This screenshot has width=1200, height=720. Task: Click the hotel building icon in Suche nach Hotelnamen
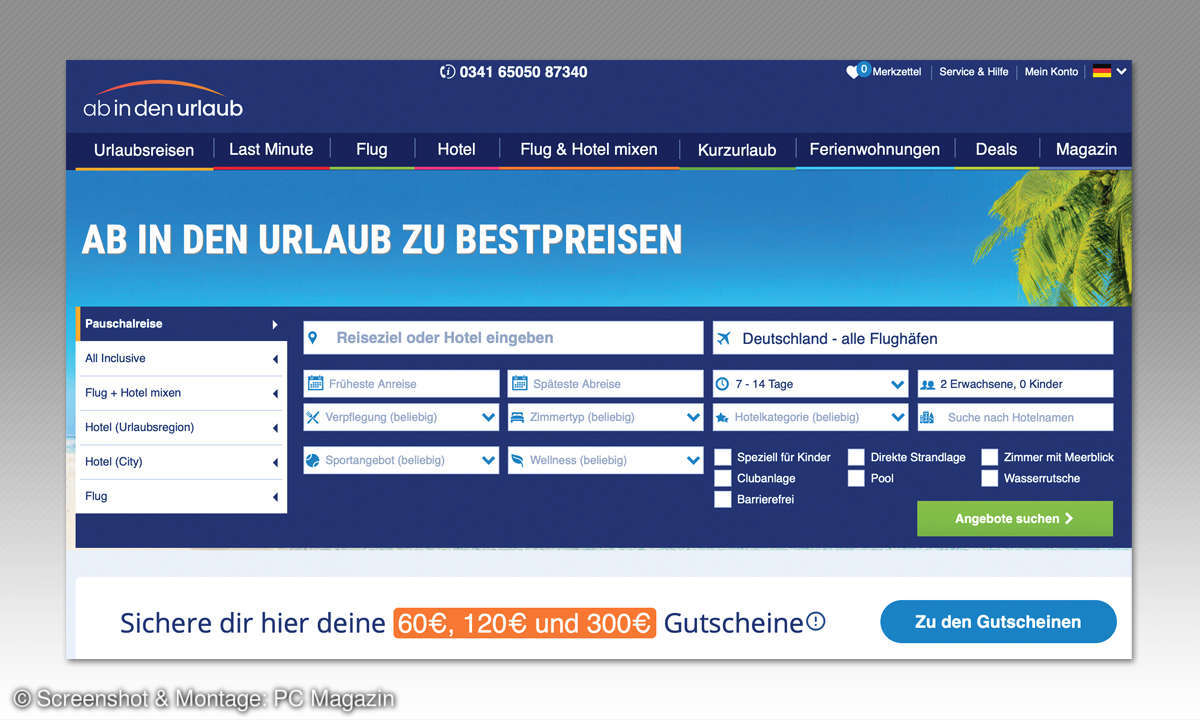pyautogui.click(x=928, y=417)
